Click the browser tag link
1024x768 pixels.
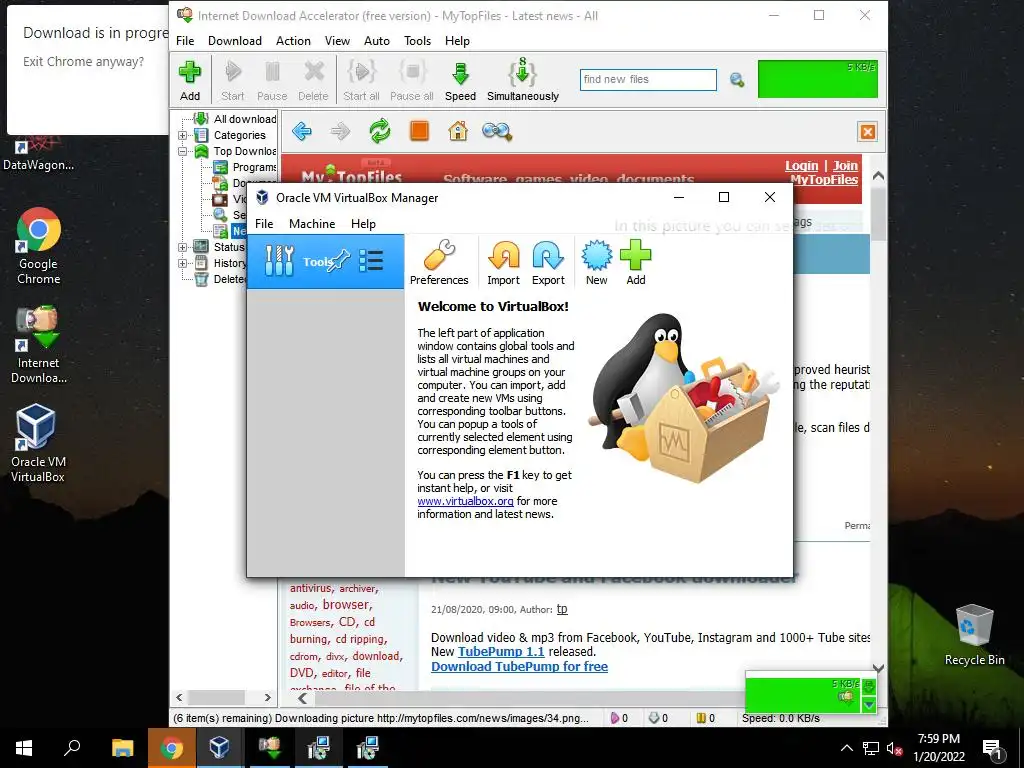(347, 605)
